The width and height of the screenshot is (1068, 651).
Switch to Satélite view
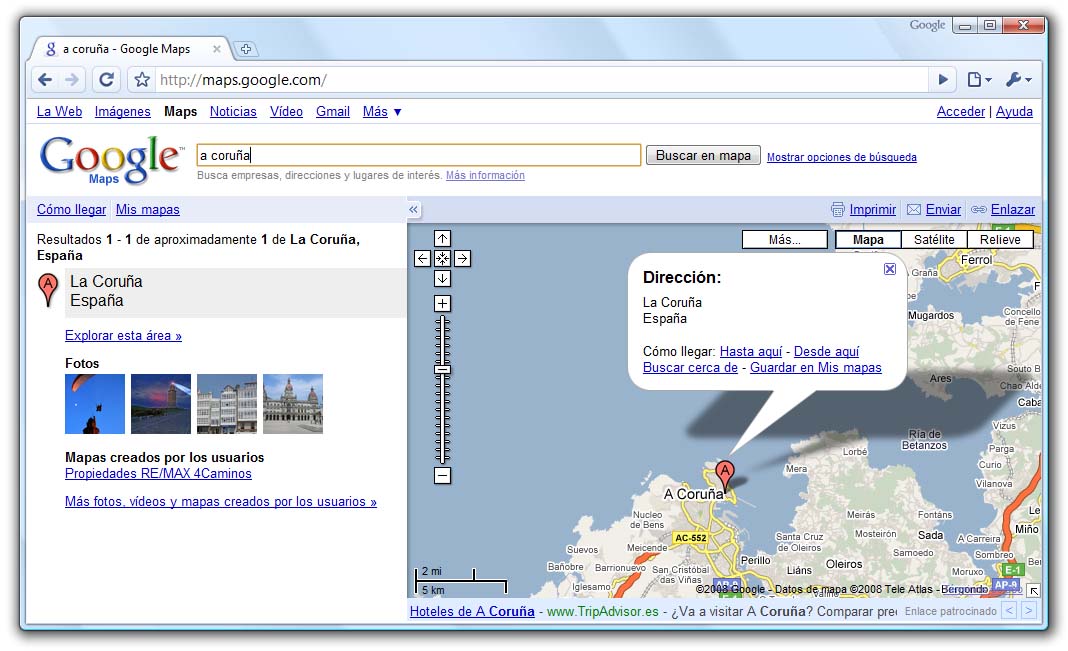tap(934, 240)
